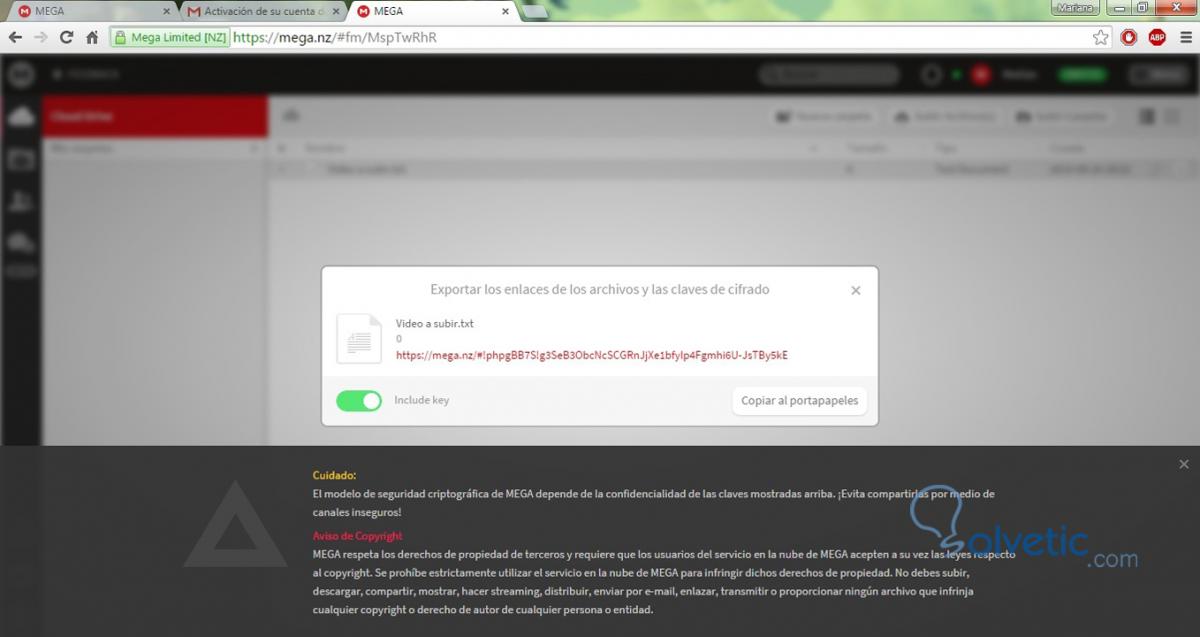Click the text document file icon

coord(359,338)
